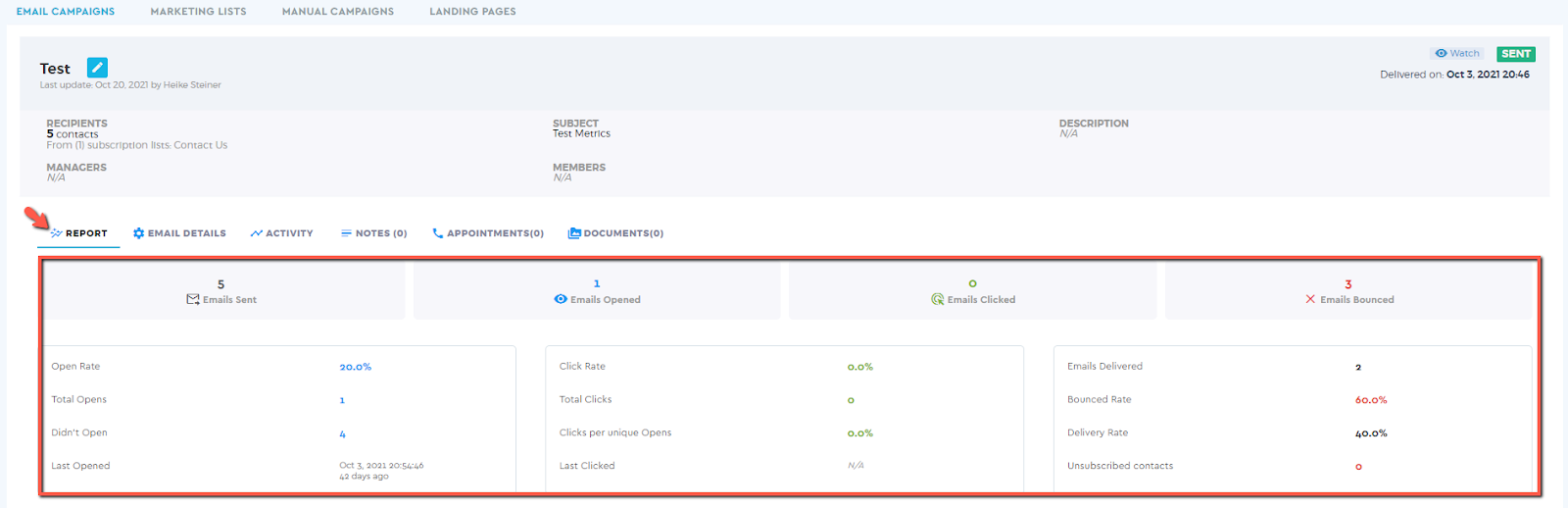Click the Last Opened date Oct 3, 2021

pyautogui.click(x=381, y=466)
